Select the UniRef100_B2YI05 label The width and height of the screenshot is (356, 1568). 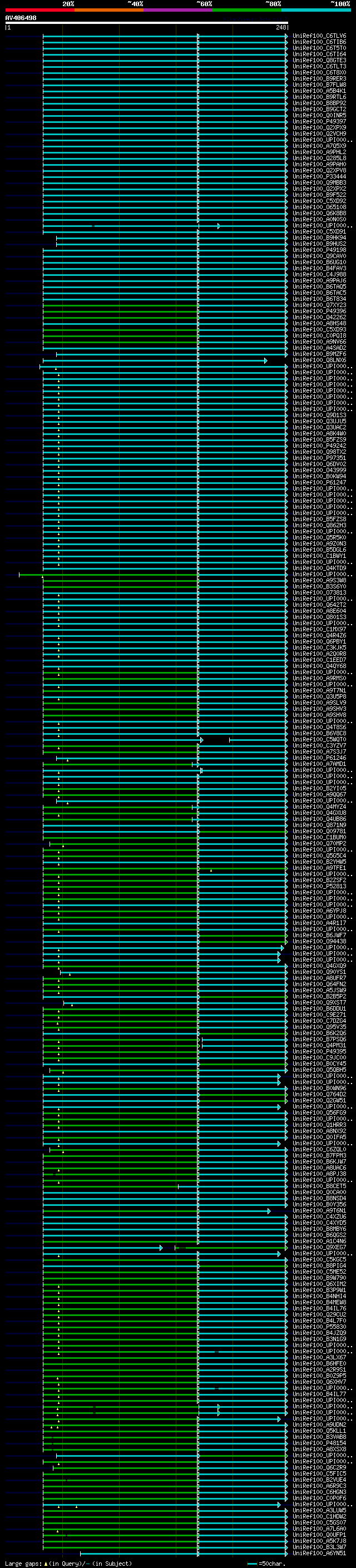click(319, 788)
